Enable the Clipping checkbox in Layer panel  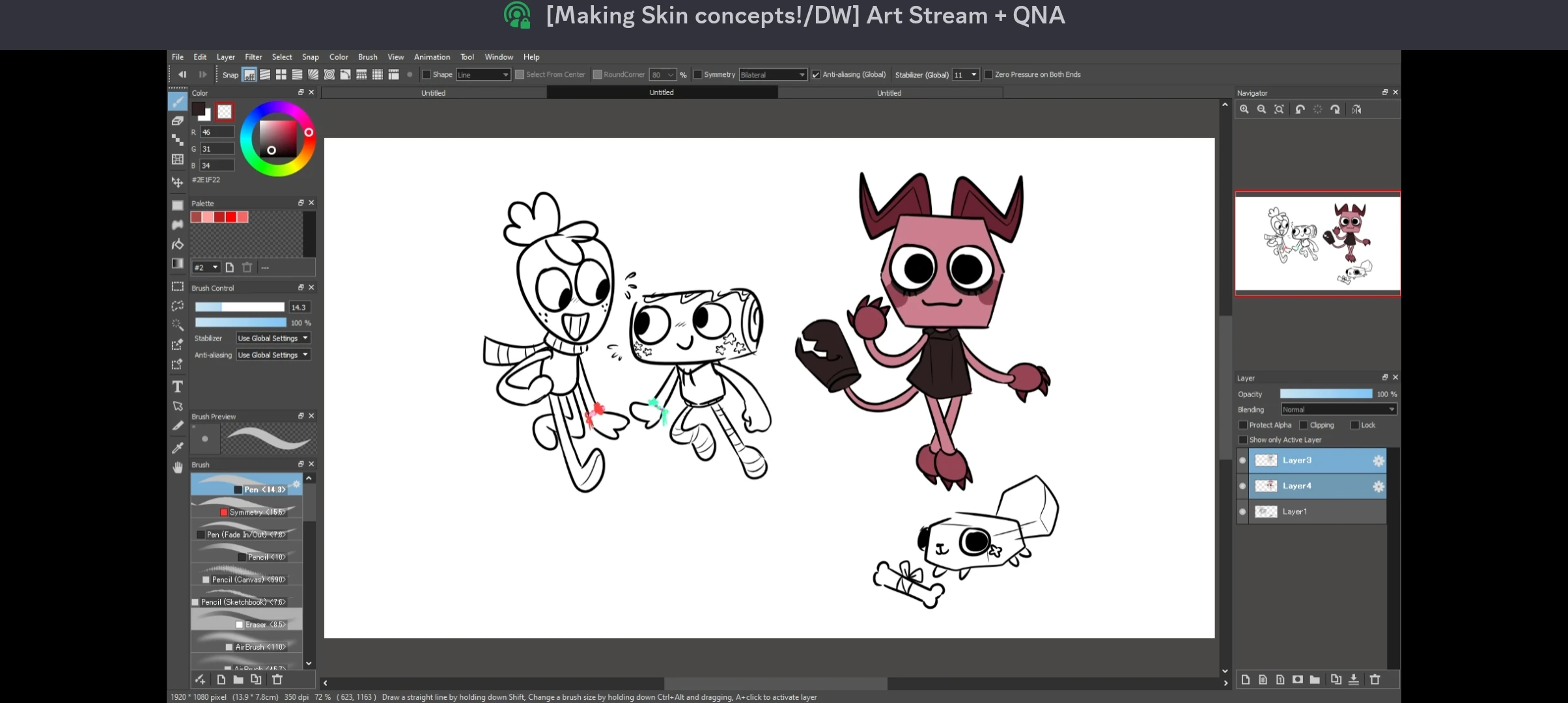pyautogui.click(x=1304, y=425)
